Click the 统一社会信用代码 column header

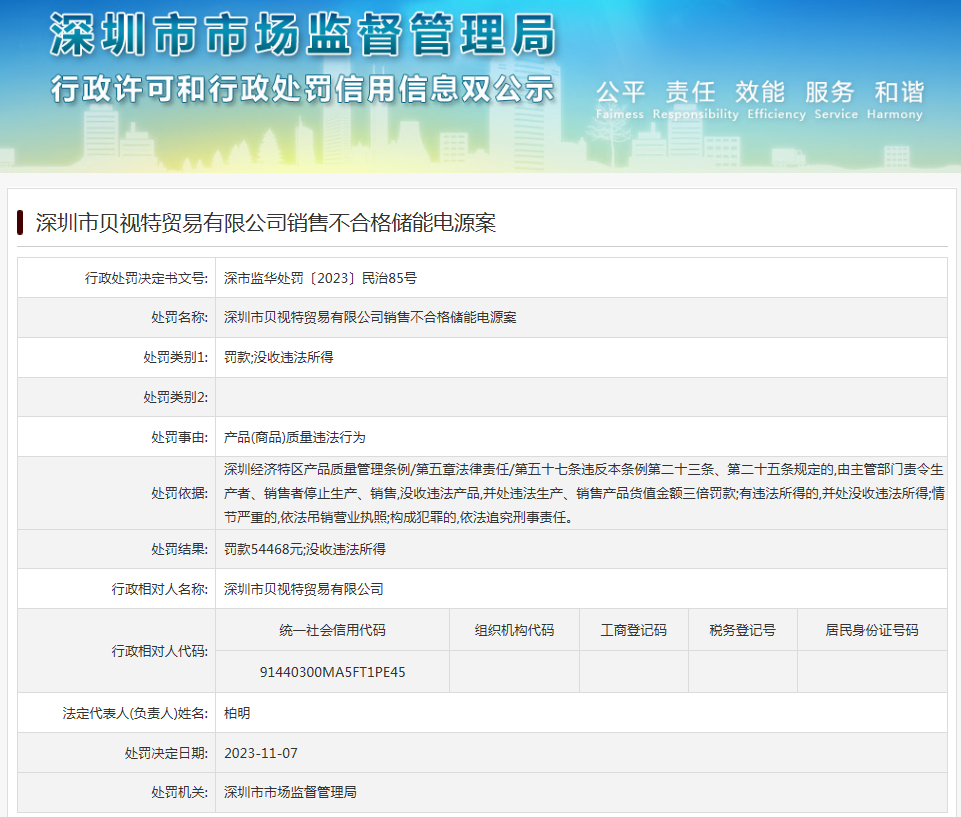pyautogui.click(x=332, y=630)
